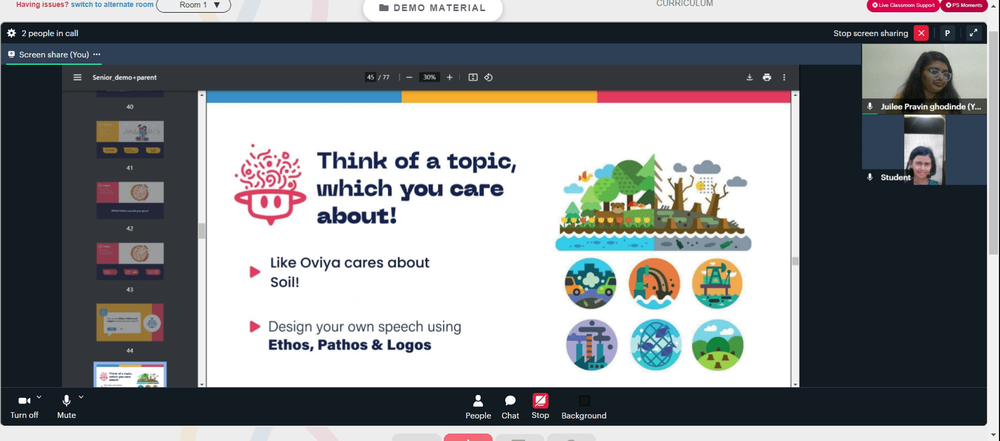Open Background settings
This screenshot has width=1000, height=441.
pyautogui.click(x=584, y=407)
